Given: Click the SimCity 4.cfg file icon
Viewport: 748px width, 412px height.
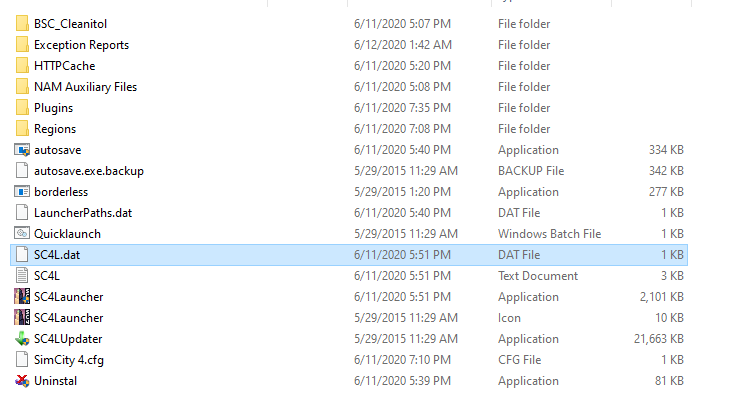Looking at the screenshot, I should [22, 360].
